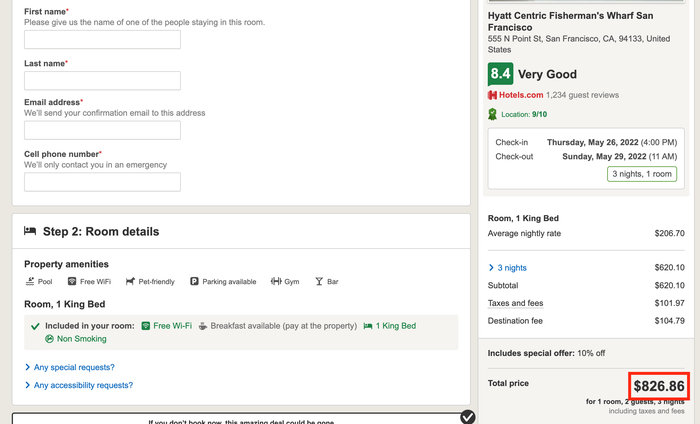Click the check-in date Thursday, May 26, 2022
Image resolution: width=700 pixels, height=424 pixels.
tap(592, 142)
